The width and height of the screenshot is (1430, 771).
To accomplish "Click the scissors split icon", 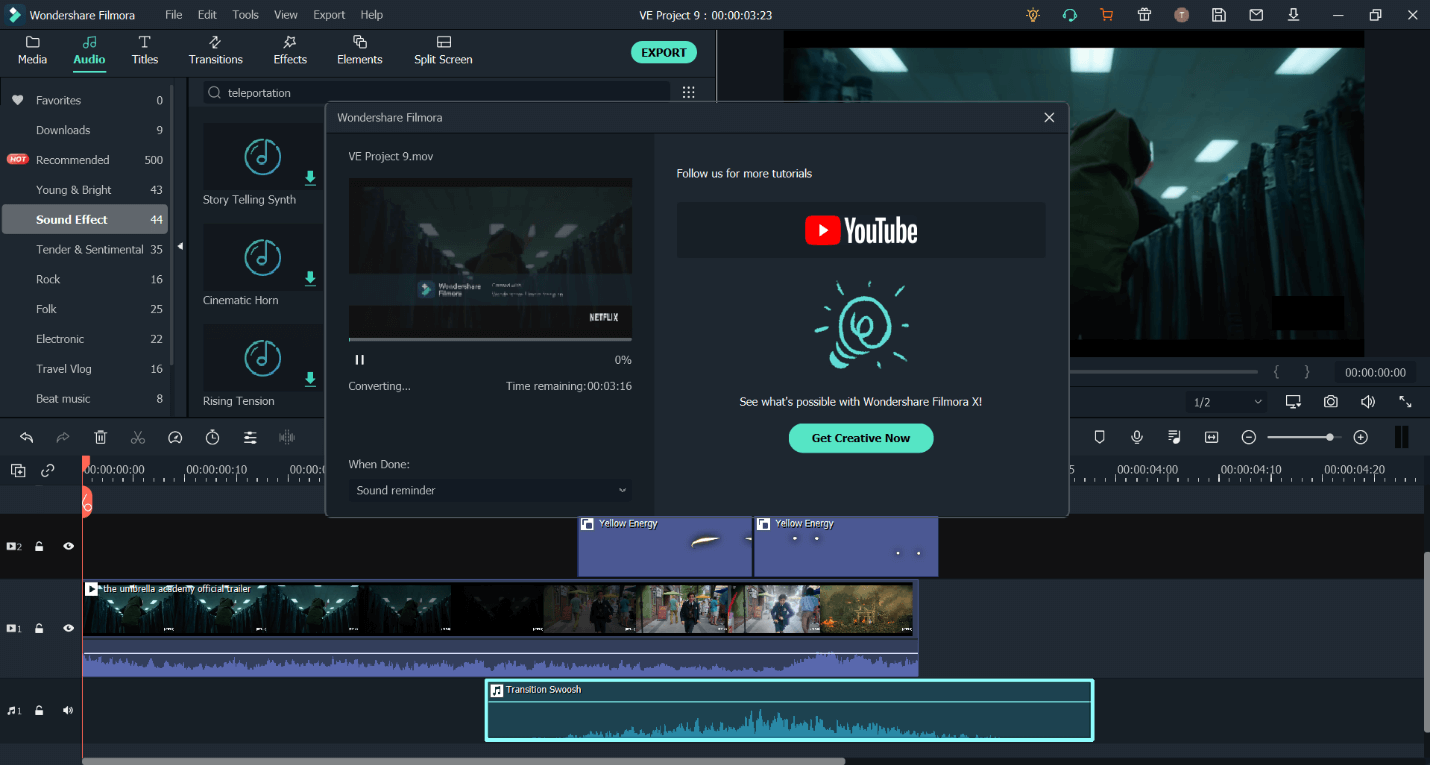I will click(138, 437).
